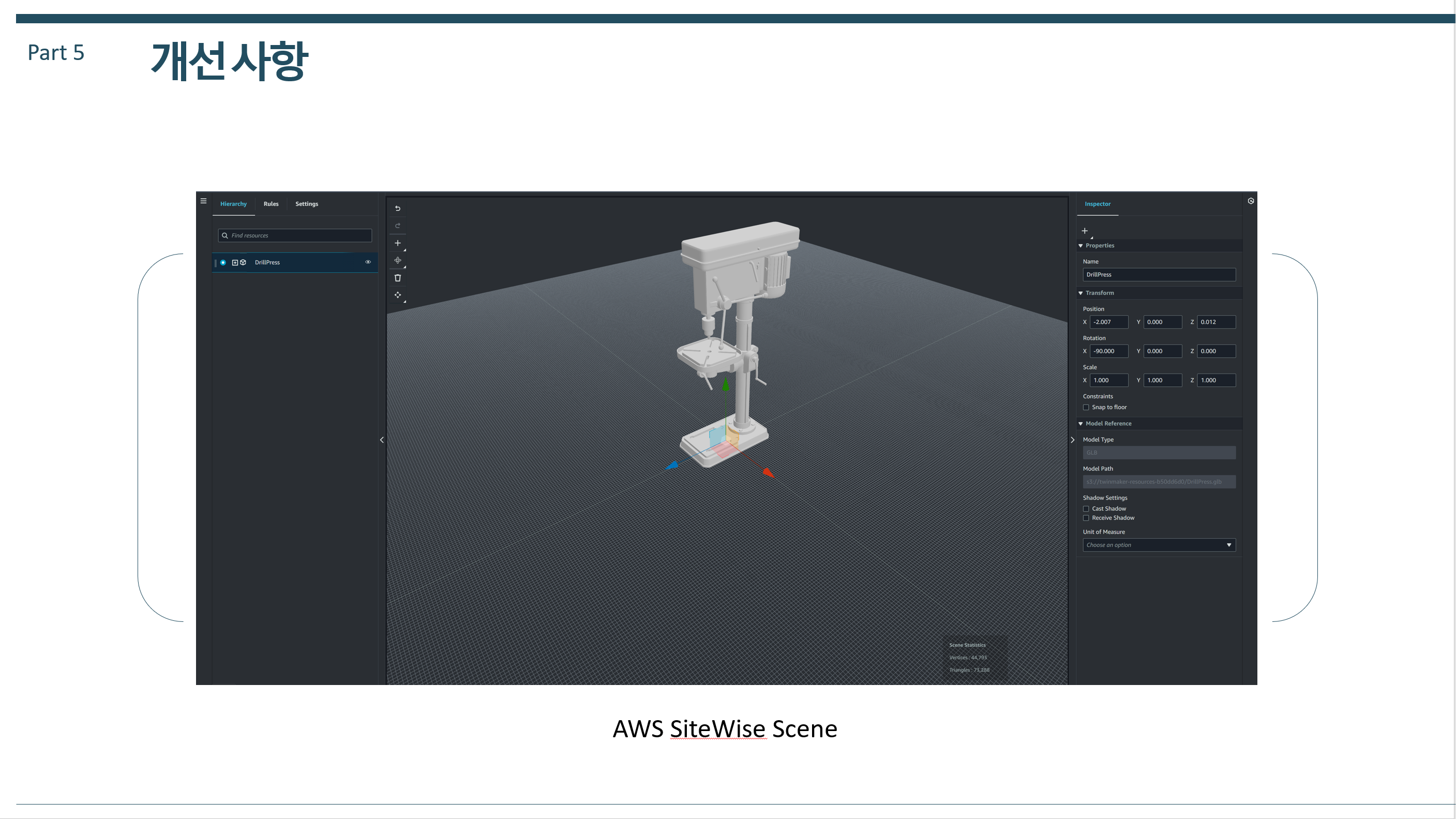Collapse the Model Reference section
Viewport: 1456px width, 819px height.
(x=1080, y=424)
